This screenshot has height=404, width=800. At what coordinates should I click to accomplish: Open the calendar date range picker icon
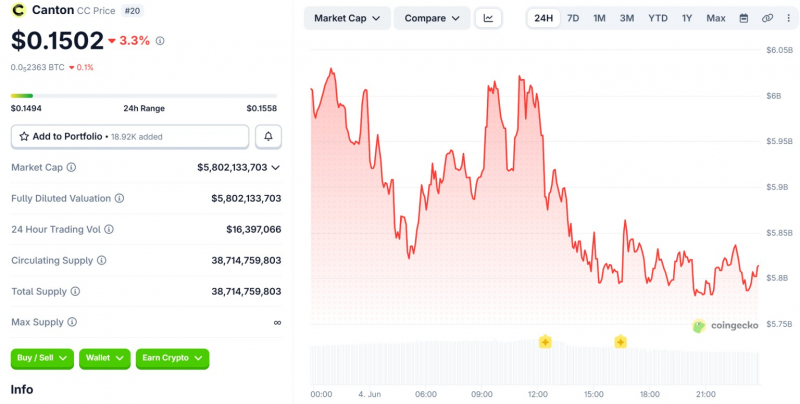744,18
